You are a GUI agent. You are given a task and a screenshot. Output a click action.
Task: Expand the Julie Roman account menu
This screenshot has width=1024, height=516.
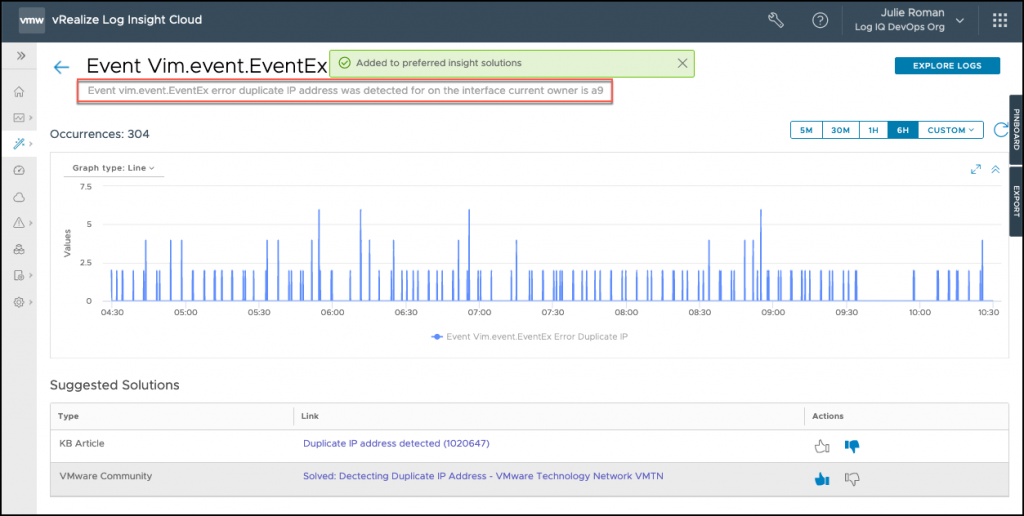coord(960,20)
